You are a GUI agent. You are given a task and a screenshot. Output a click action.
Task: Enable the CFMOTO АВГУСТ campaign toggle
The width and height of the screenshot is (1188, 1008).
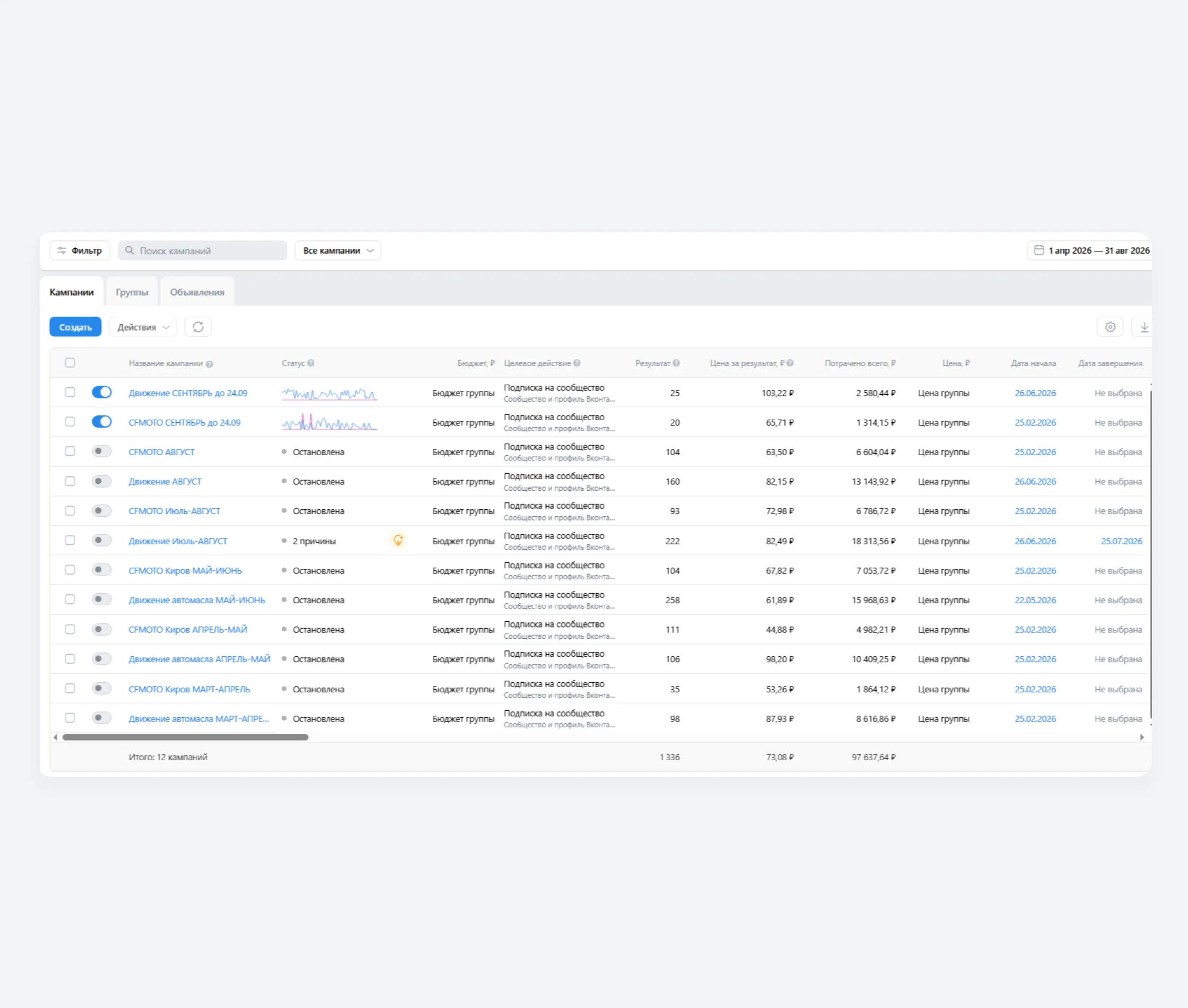tap(102, 451)
